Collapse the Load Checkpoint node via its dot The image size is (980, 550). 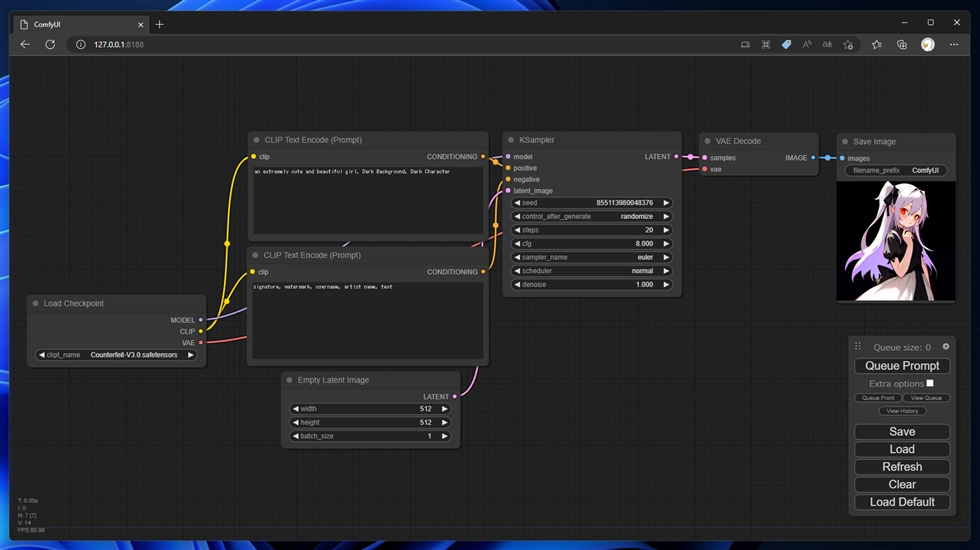tap(35, 304)
